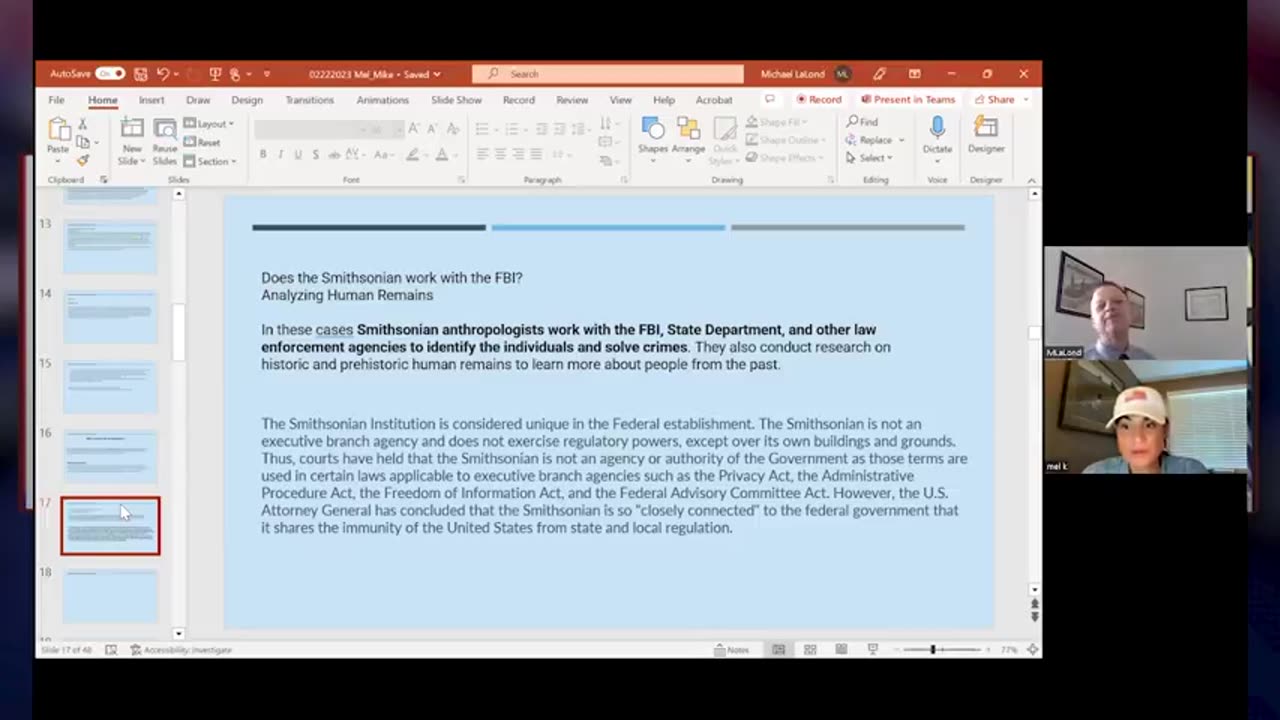Open the Layout dropdown
Screen dimensions: 1280x720
pos(209,124)
